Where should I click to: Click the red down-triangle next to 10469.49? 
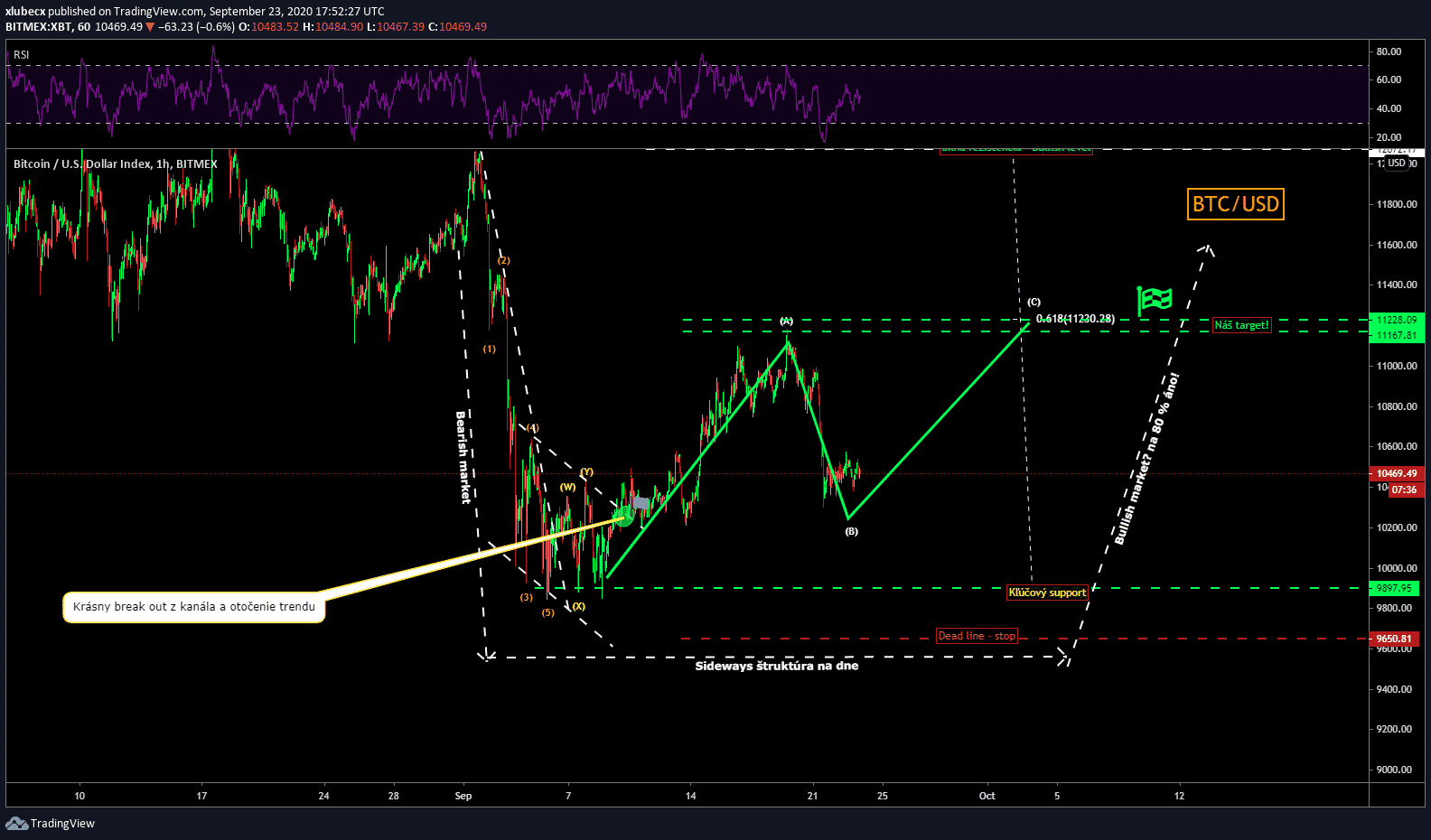(151, 27)
